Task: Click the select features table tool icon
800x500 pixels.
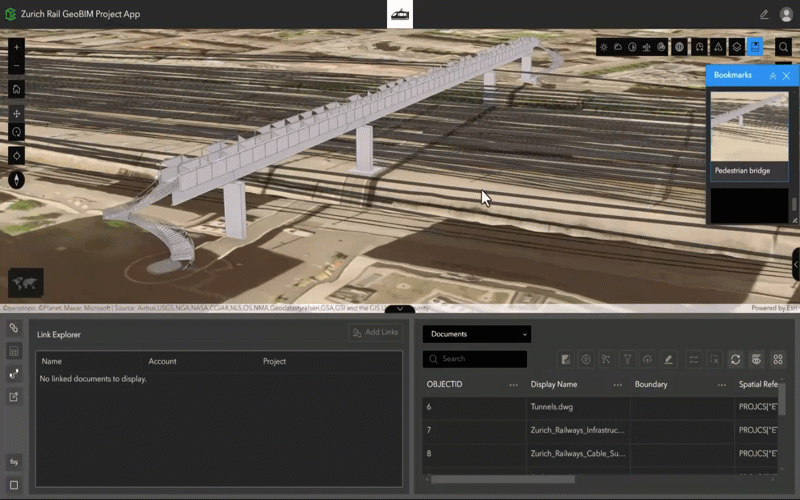Action: pos(606,360)
